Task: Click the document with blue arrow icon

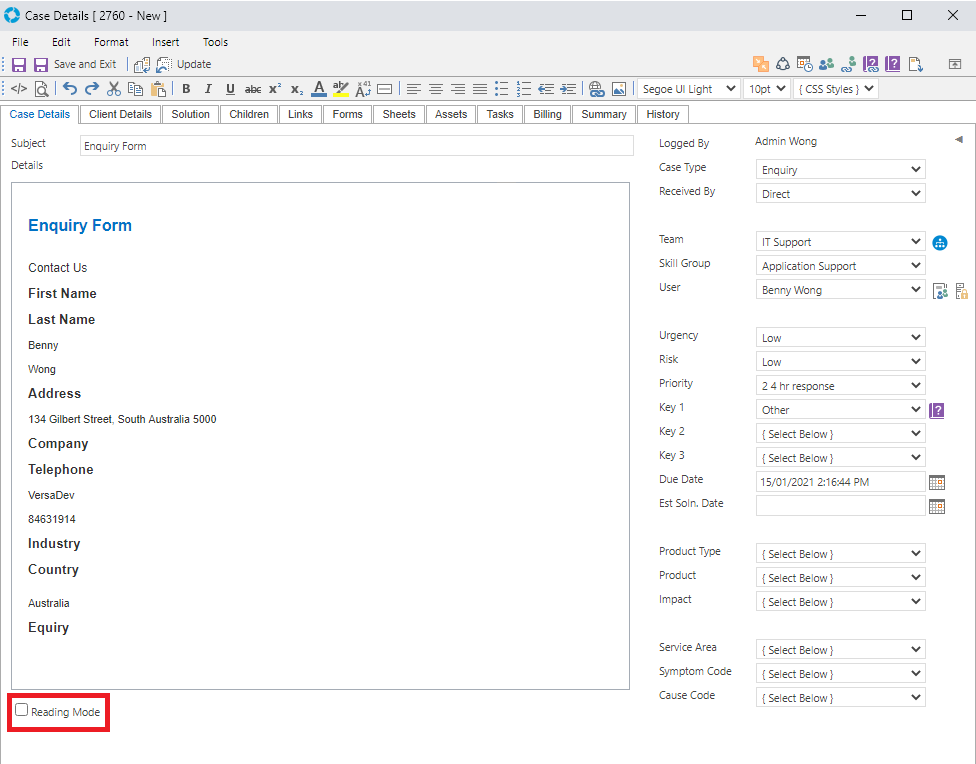Action: (915, 64)
